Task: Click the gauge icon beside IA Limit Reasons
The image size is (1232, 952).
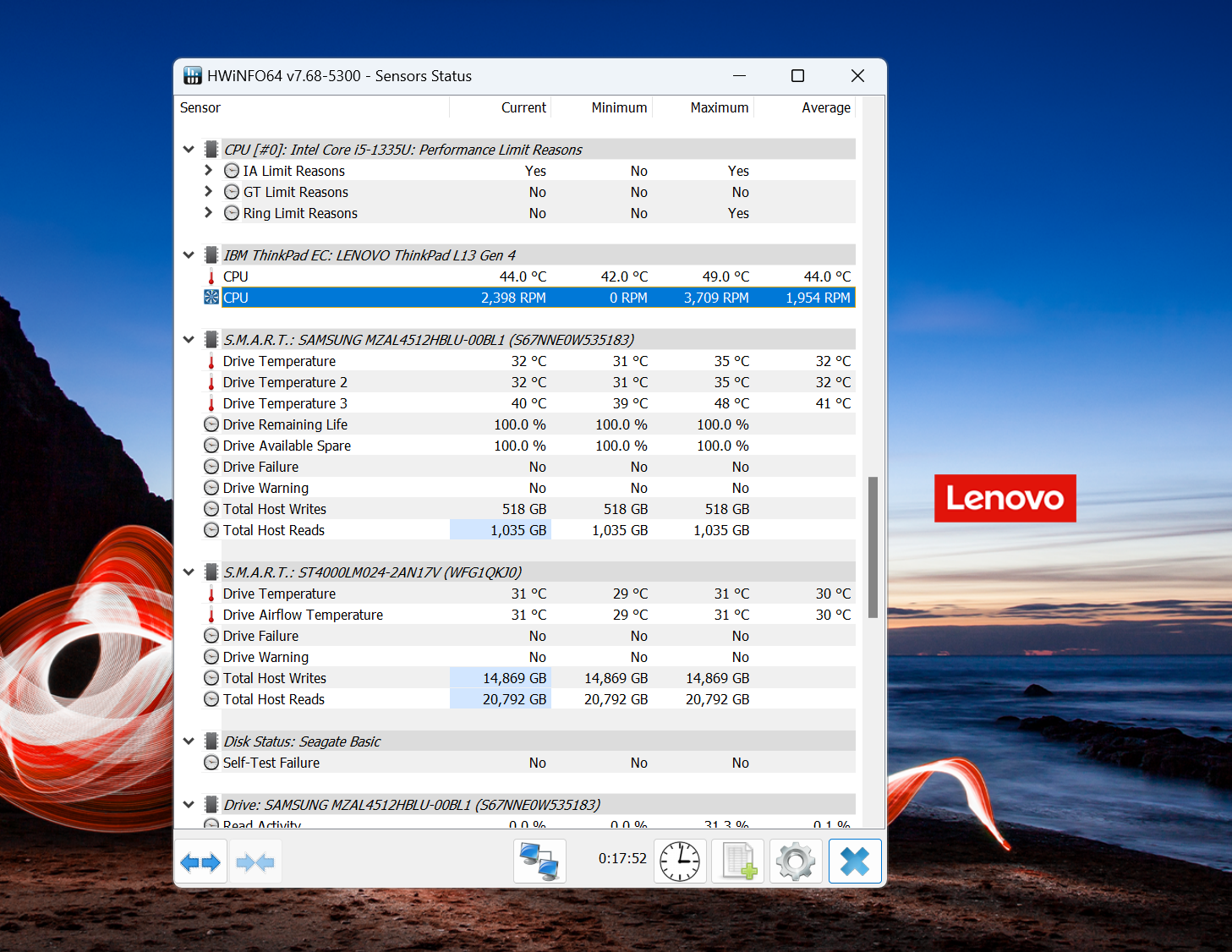Action: click(x=231, y=170)
